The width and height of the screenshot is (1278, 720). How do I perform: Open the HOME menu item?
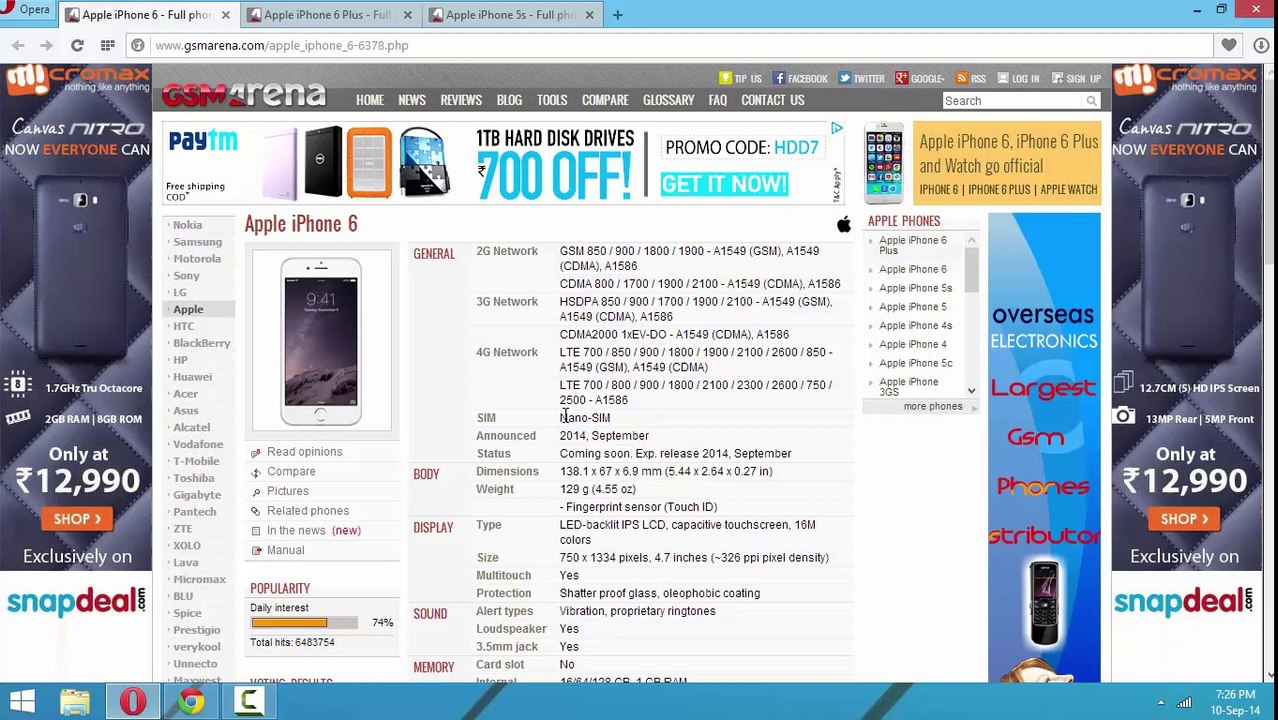click(370, 100)
